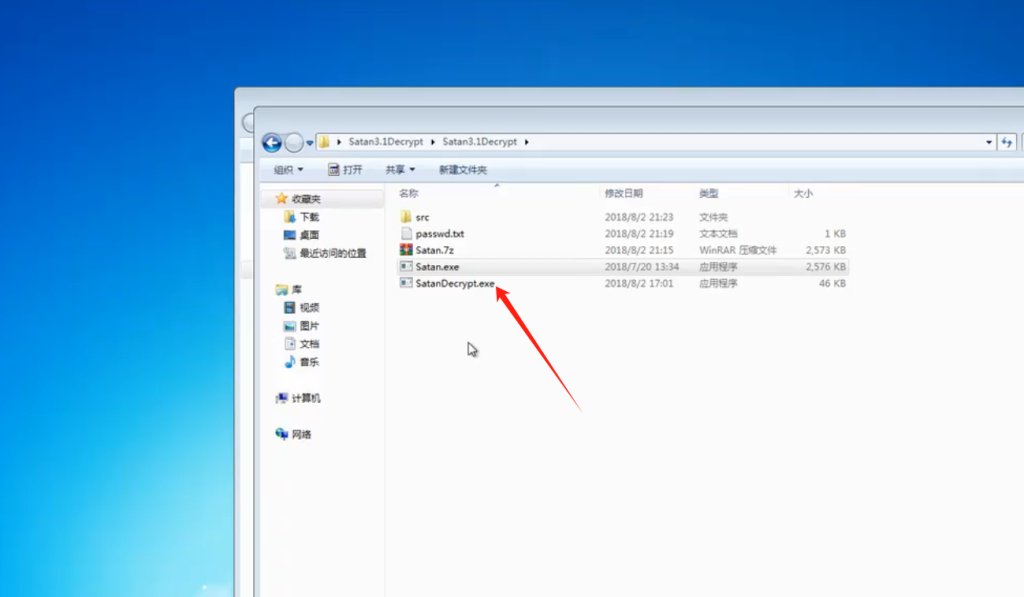The image size is (1024, 597).
Task: Select first Satan3.1Decrypt breadcrumb segment
Action: tap(385, 142)
